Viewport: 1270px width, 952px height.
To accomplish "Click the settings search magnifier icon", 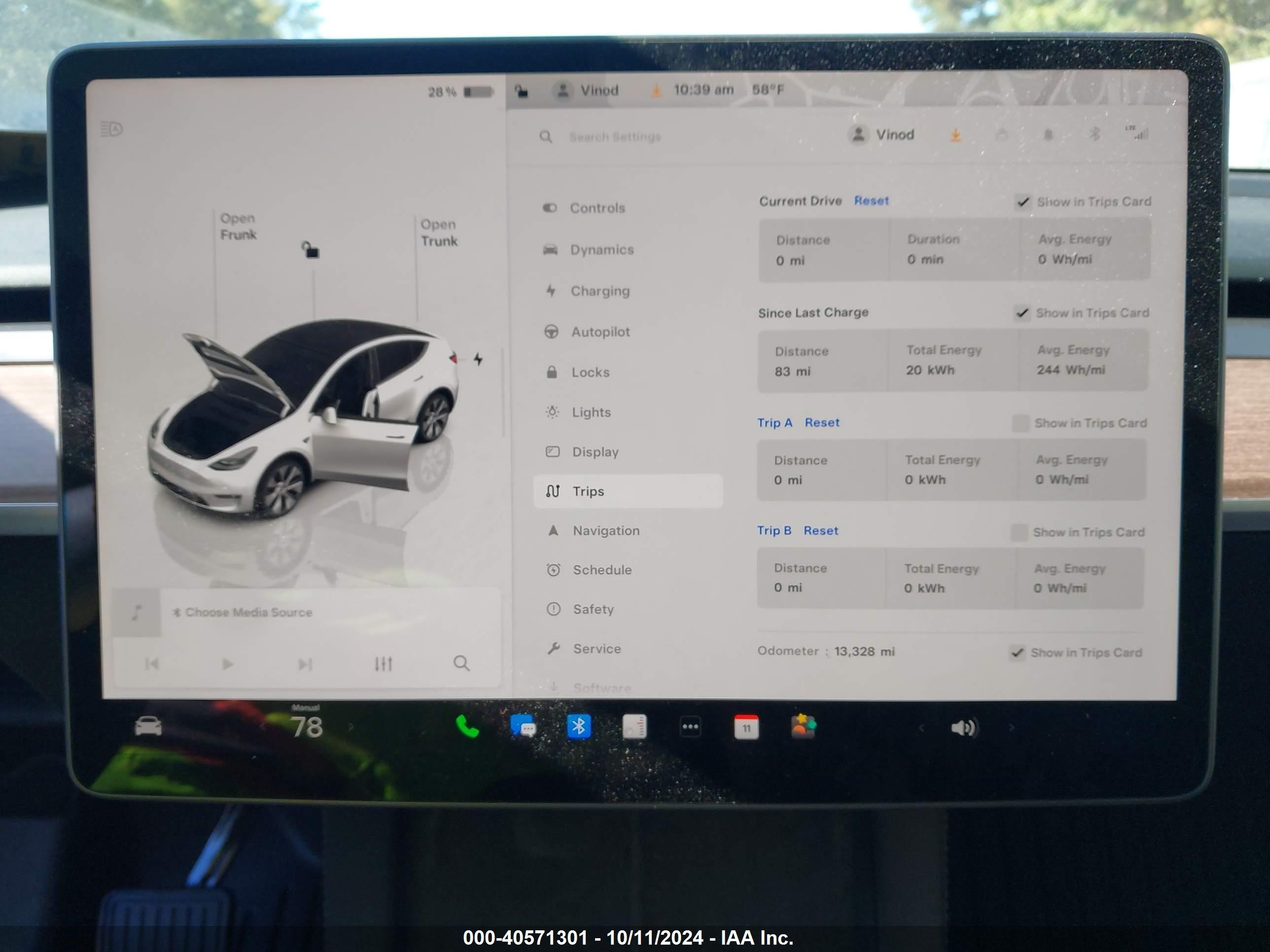I will pos(545,136).
